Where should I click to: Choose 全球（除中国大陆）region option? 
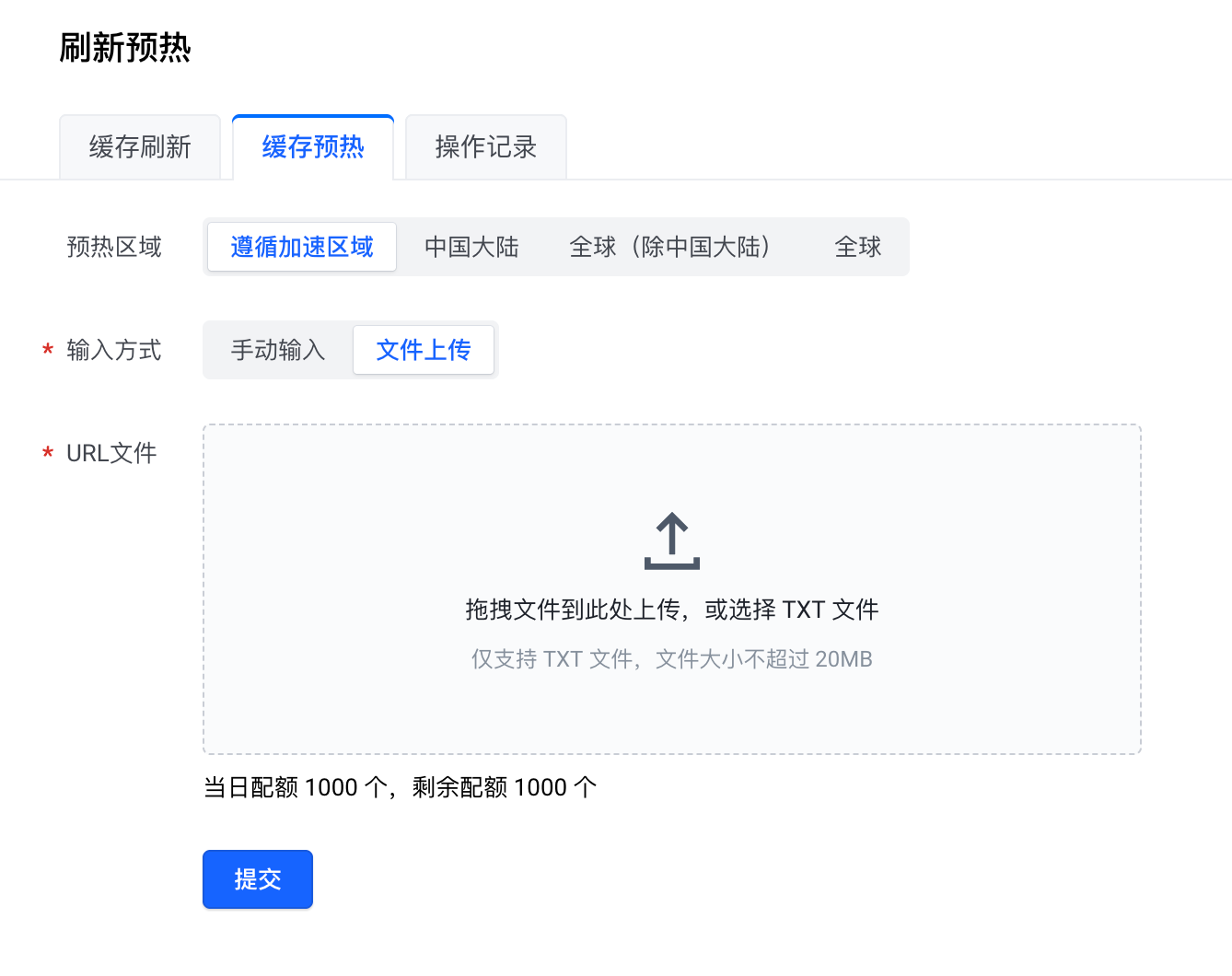[x=676, y=247]
